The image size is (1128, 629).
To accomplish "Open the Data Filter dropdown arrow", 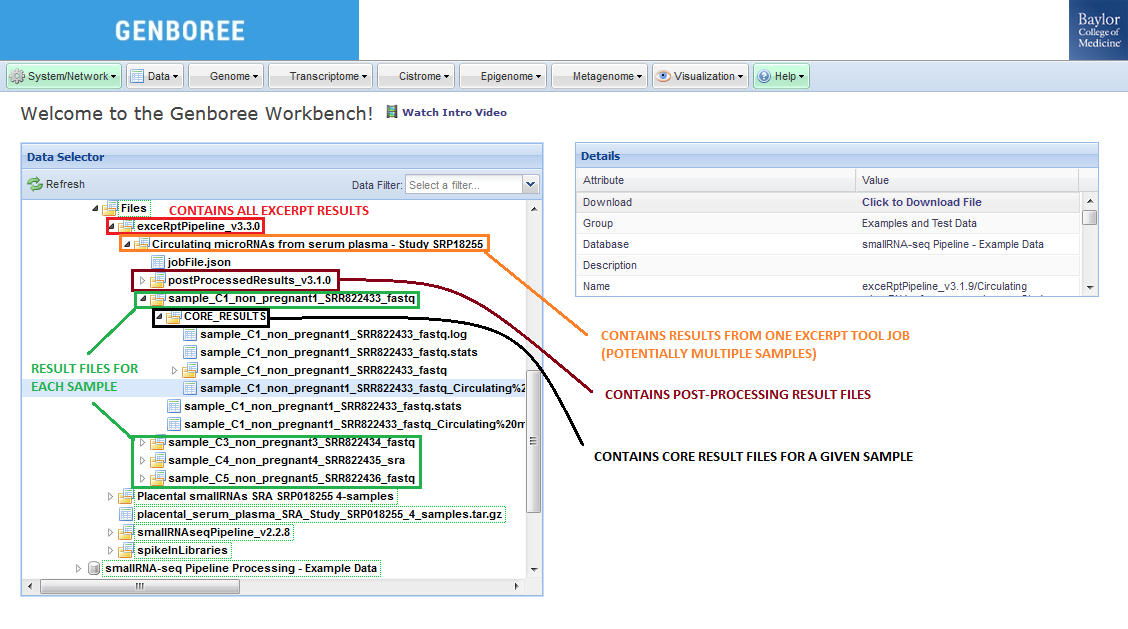I will [530, 185].
